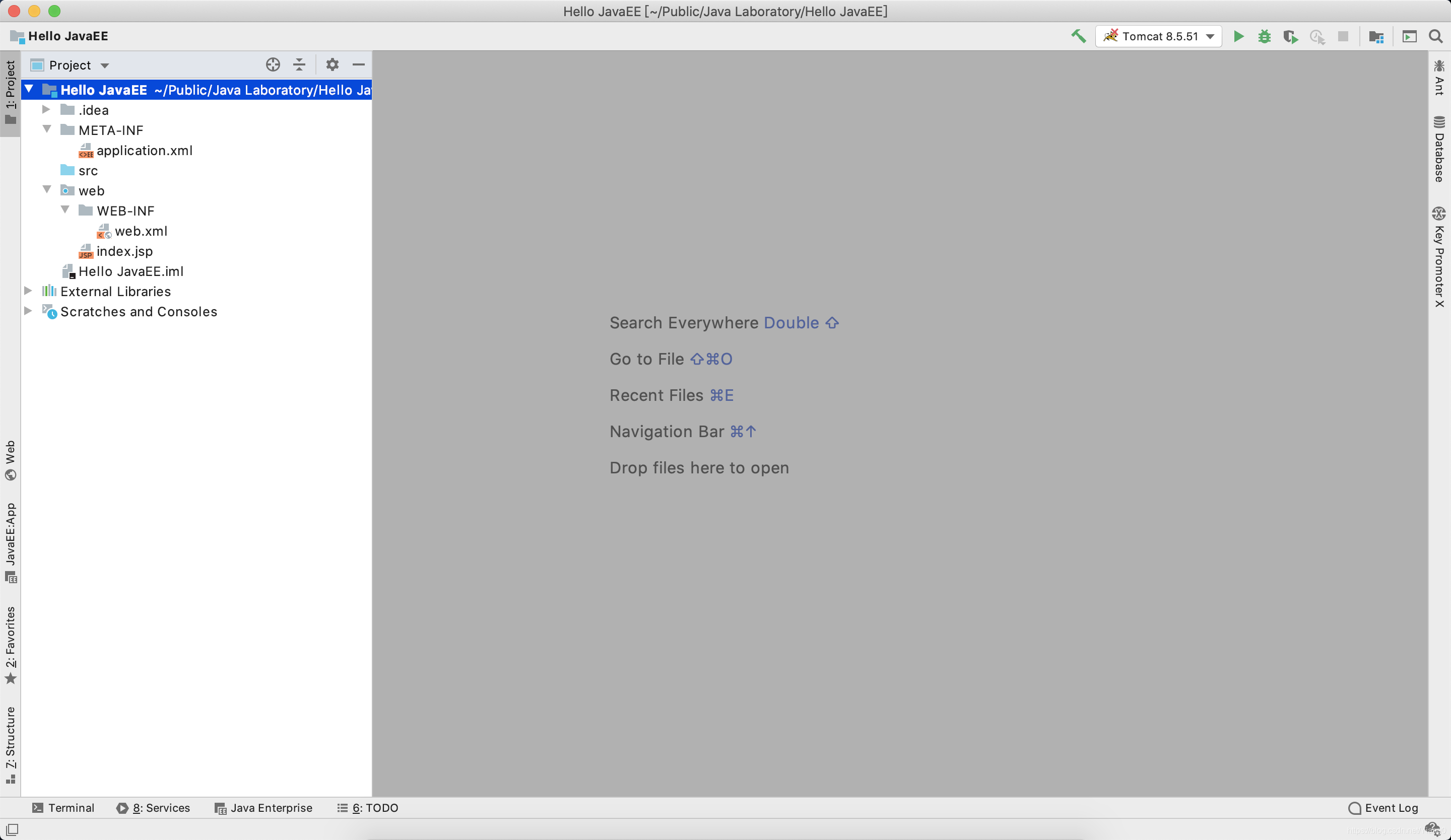Expand Scratches and Consoles node
Screen dimensions: 1451x840
pyautogui.click(x=28, y=311)
